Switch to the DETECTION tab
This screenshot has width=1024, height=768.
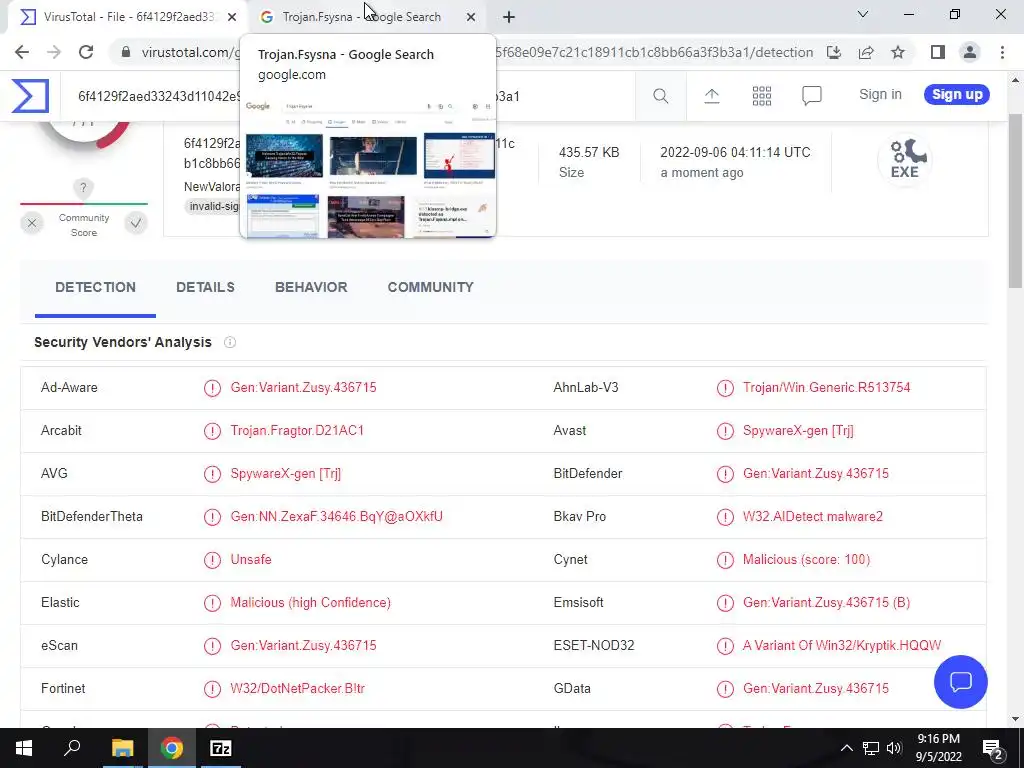[x=95, y=287]
